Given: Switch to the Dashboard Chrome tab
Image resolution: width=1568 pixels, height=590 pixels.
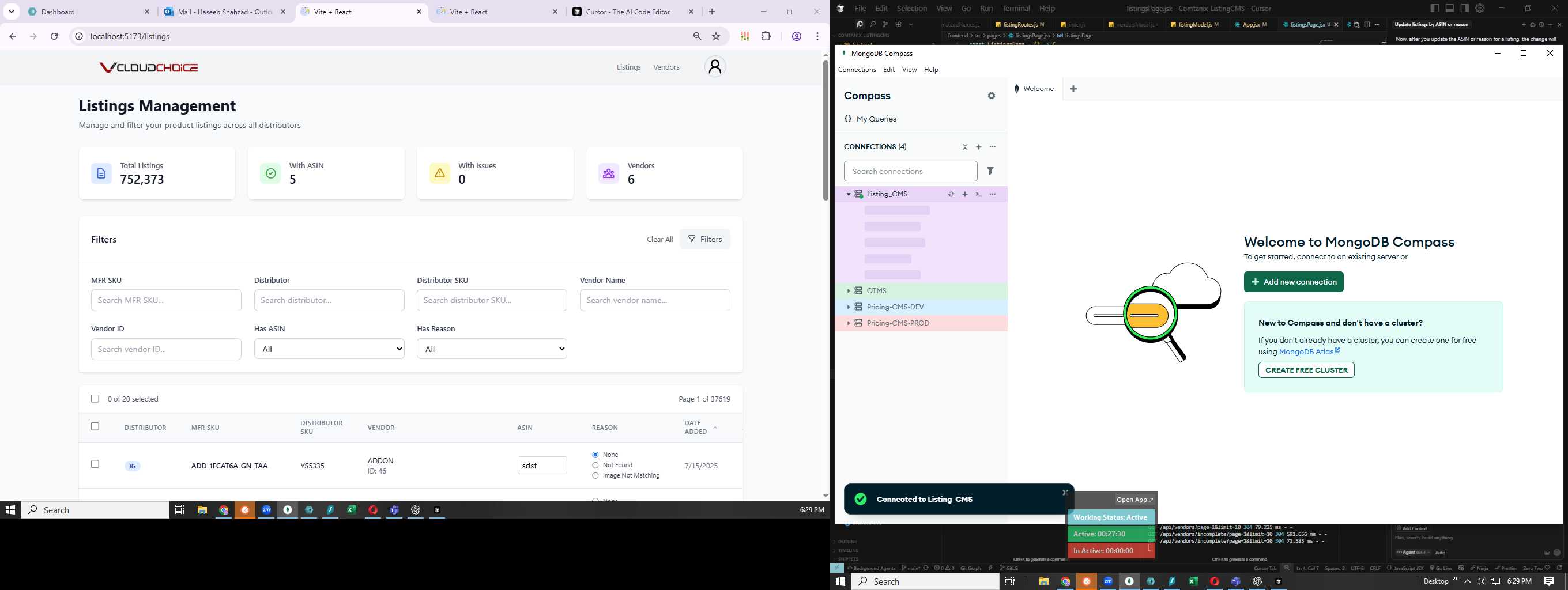Looking at the screenshot, I should [89, 12].
